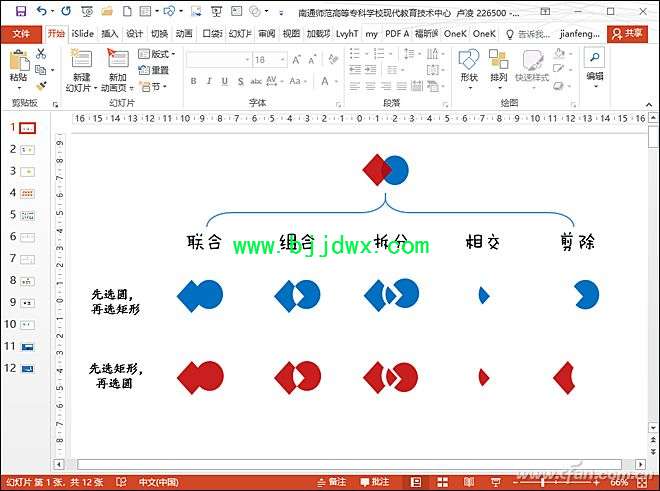Image resolution: width=660 pixels, height=491 pixels.
Task: Click 批注 comments button in status bar
Action: point(375,482)
